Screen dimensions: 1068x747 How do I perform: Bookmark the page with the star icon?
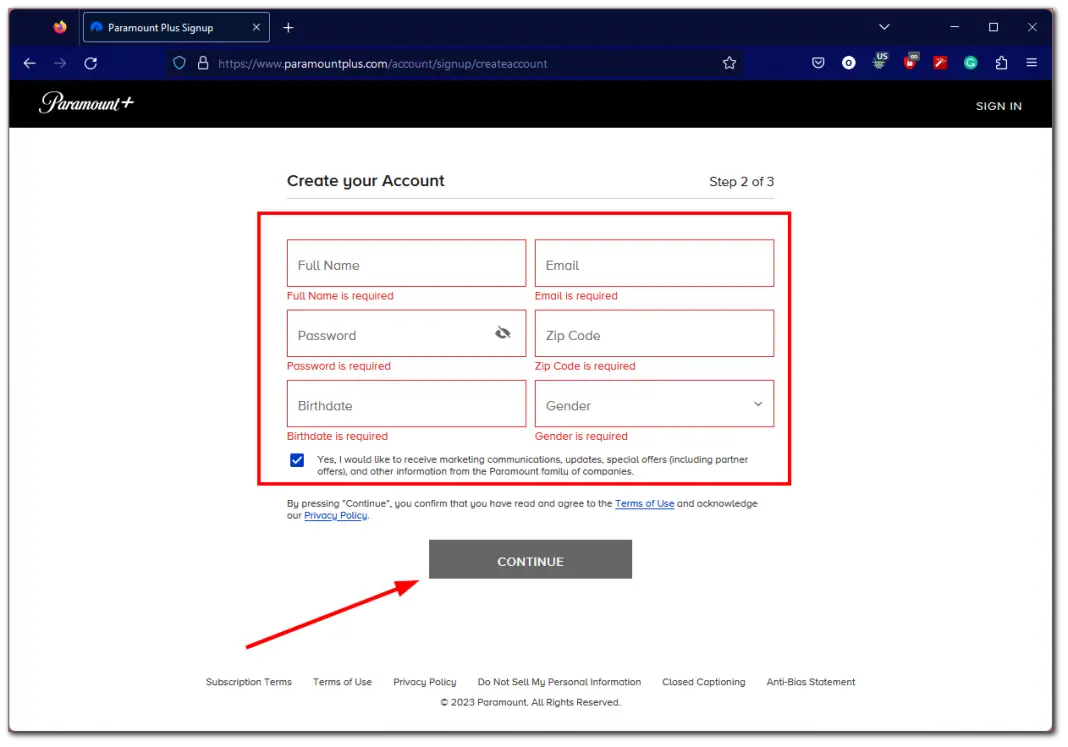click(x=729, y=62)
